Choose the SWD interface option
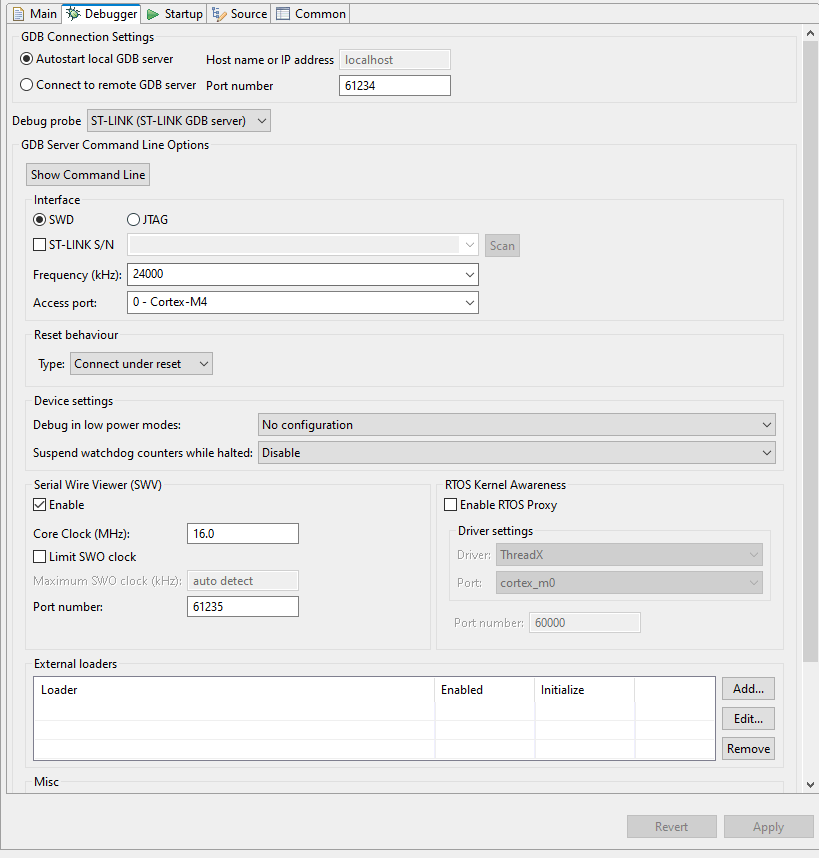Image resolution: width=819 pixels, height=858 pixels. click(53, 219)
